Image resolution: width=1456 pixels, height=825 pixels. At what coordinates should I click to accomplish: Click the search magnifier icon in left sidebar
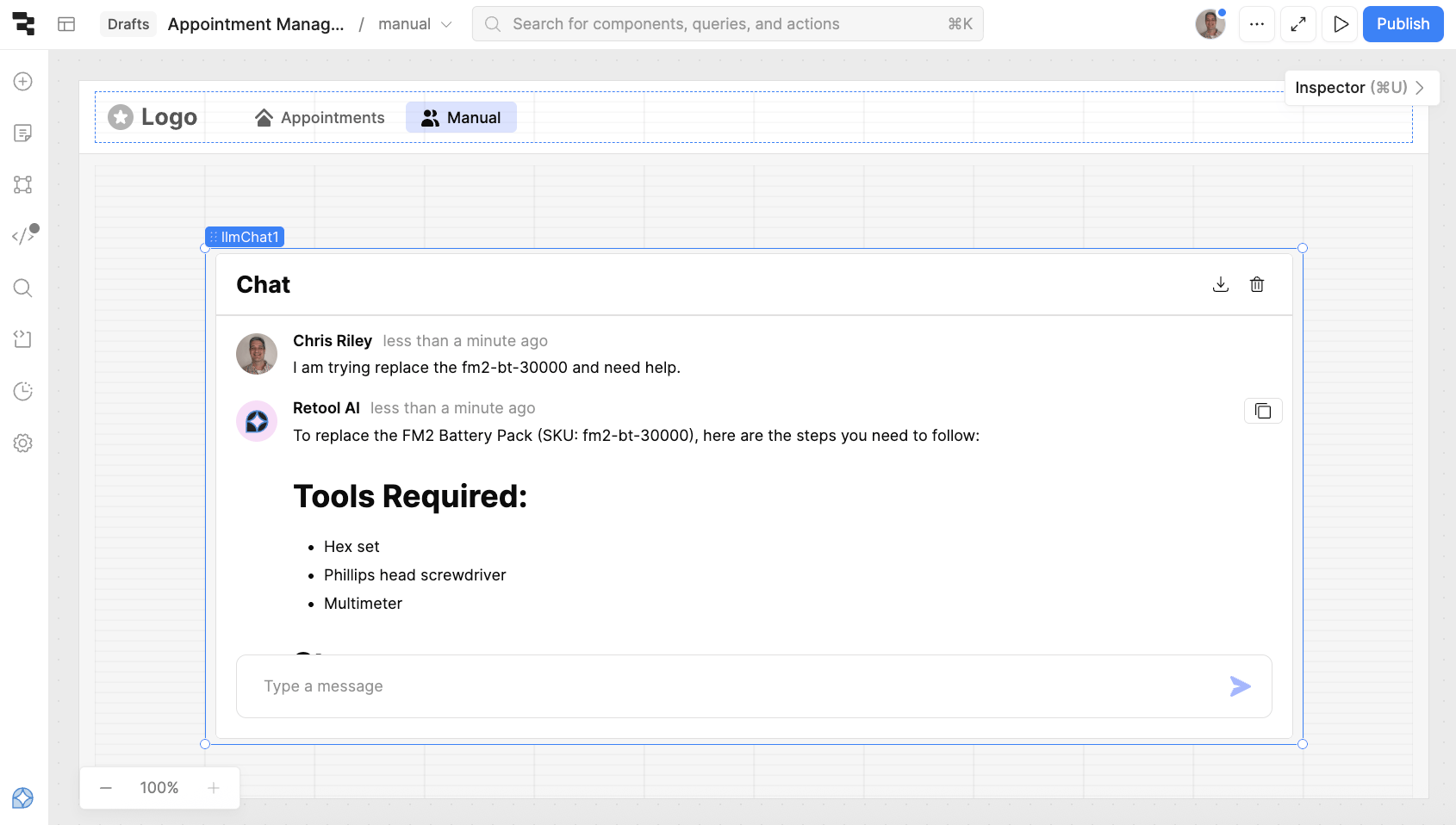tap(23, 288)
